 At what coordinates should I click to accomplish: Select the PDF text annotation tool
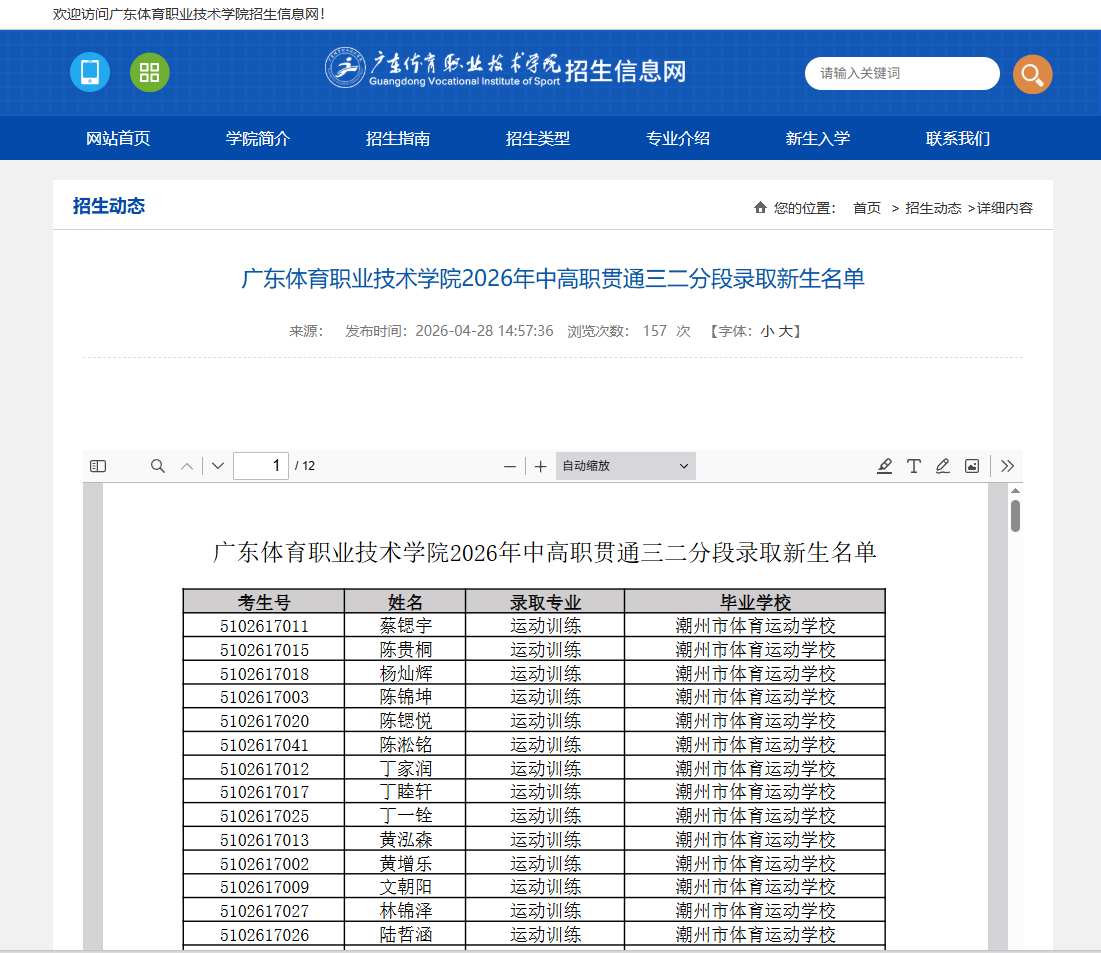(914, 466)
